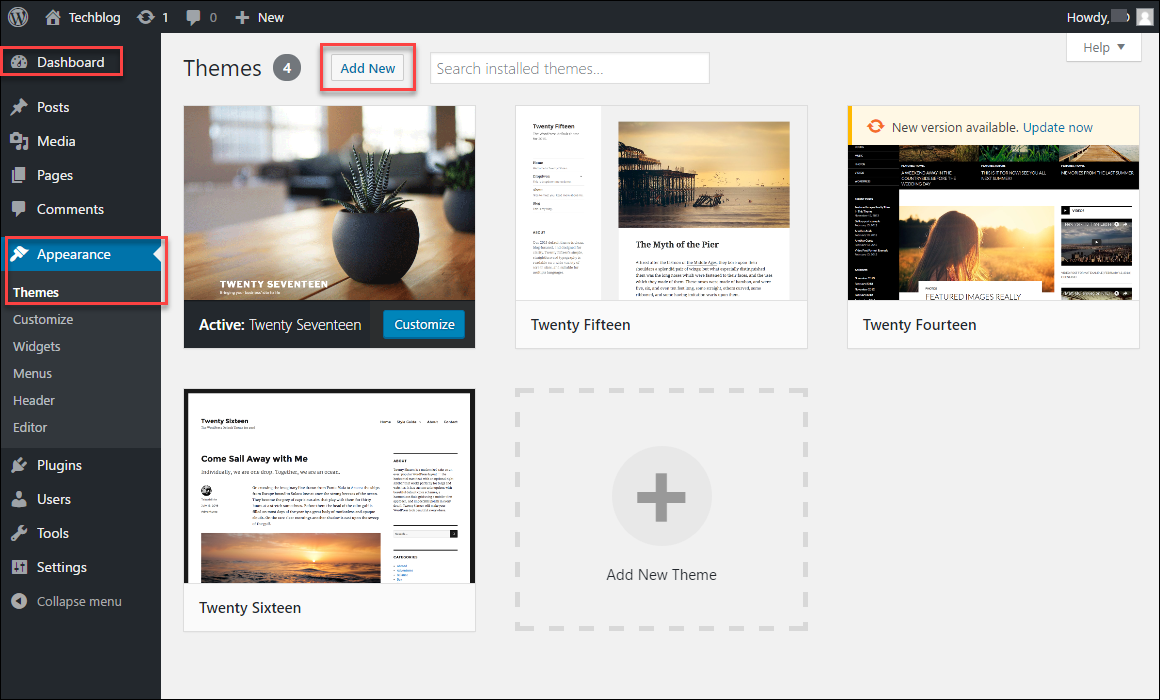
Task: Expand the Help dropdown tab
Action: point(1104,47)
